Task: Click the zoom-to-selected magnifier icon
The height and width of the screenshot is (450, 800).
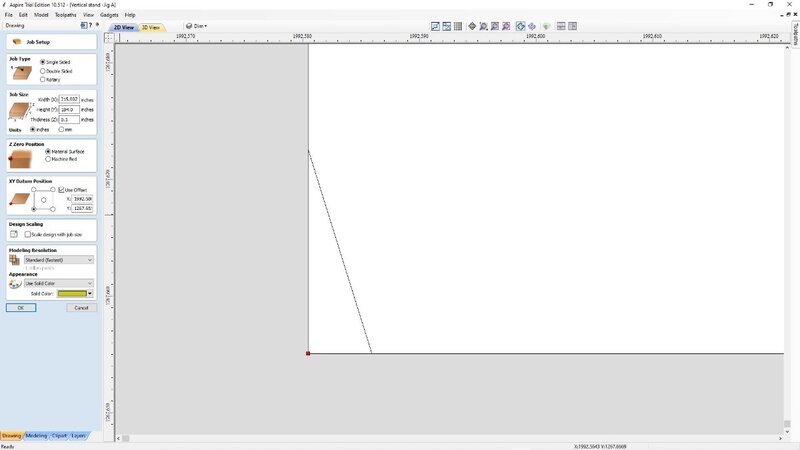Action: point(506,26)
